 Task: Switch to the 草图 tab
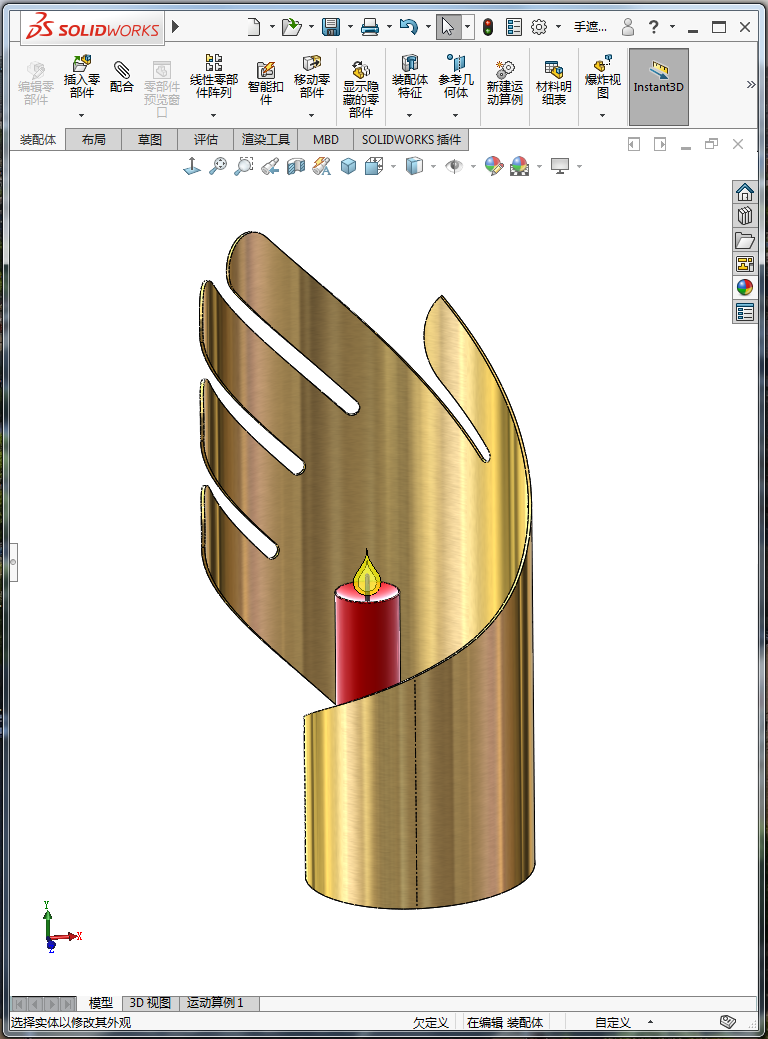(x=150, y=140)
